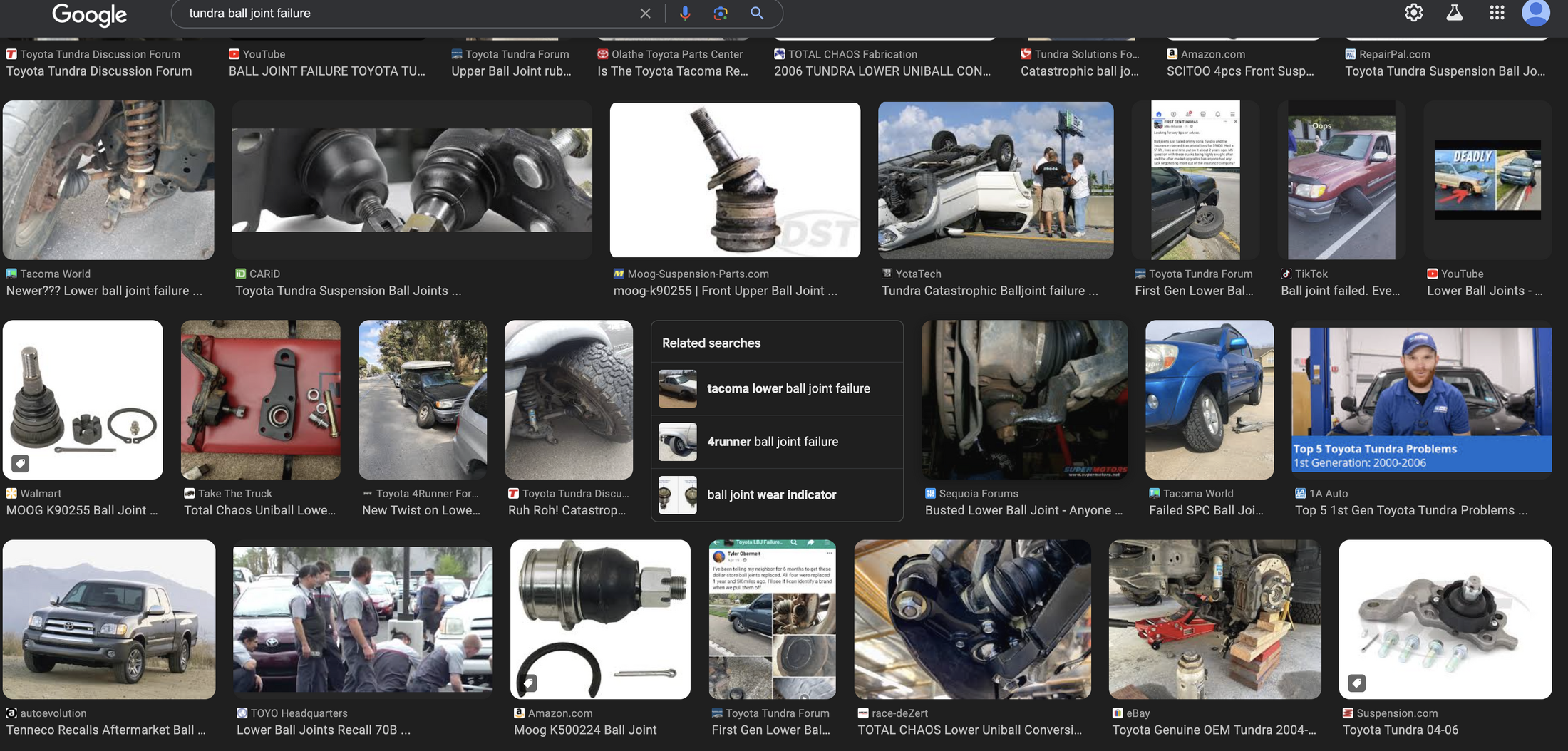Open YouTube DEADLY lower ball joints thumbnail
This screenshot has width=1568, height=751.
1487,180
